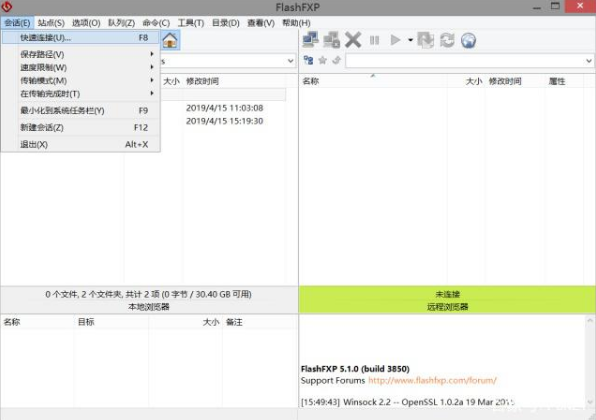This screenshot has width=596, height=420.
Task: Click the FlashFXP 5.1.0 (build 3850) log text
Action: pyautogui.click(x=355, y=369)
